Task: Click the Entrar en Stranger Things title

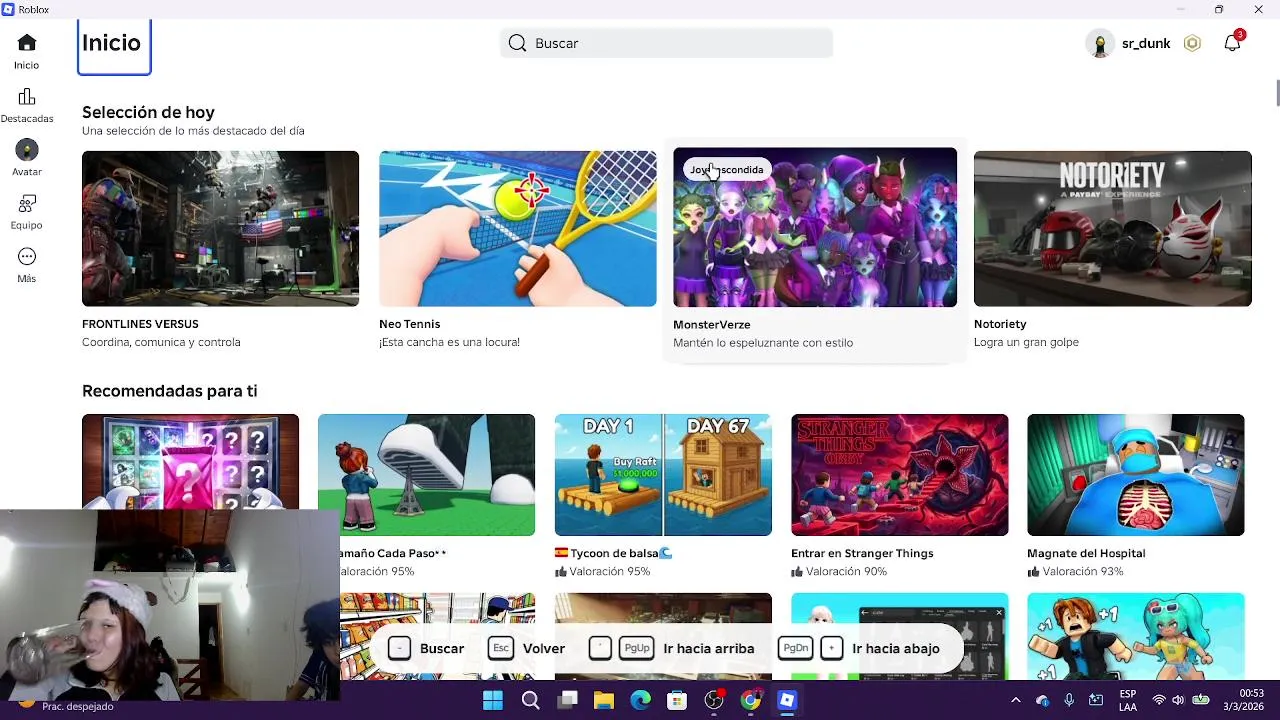Action: click(x=862, y=553)
